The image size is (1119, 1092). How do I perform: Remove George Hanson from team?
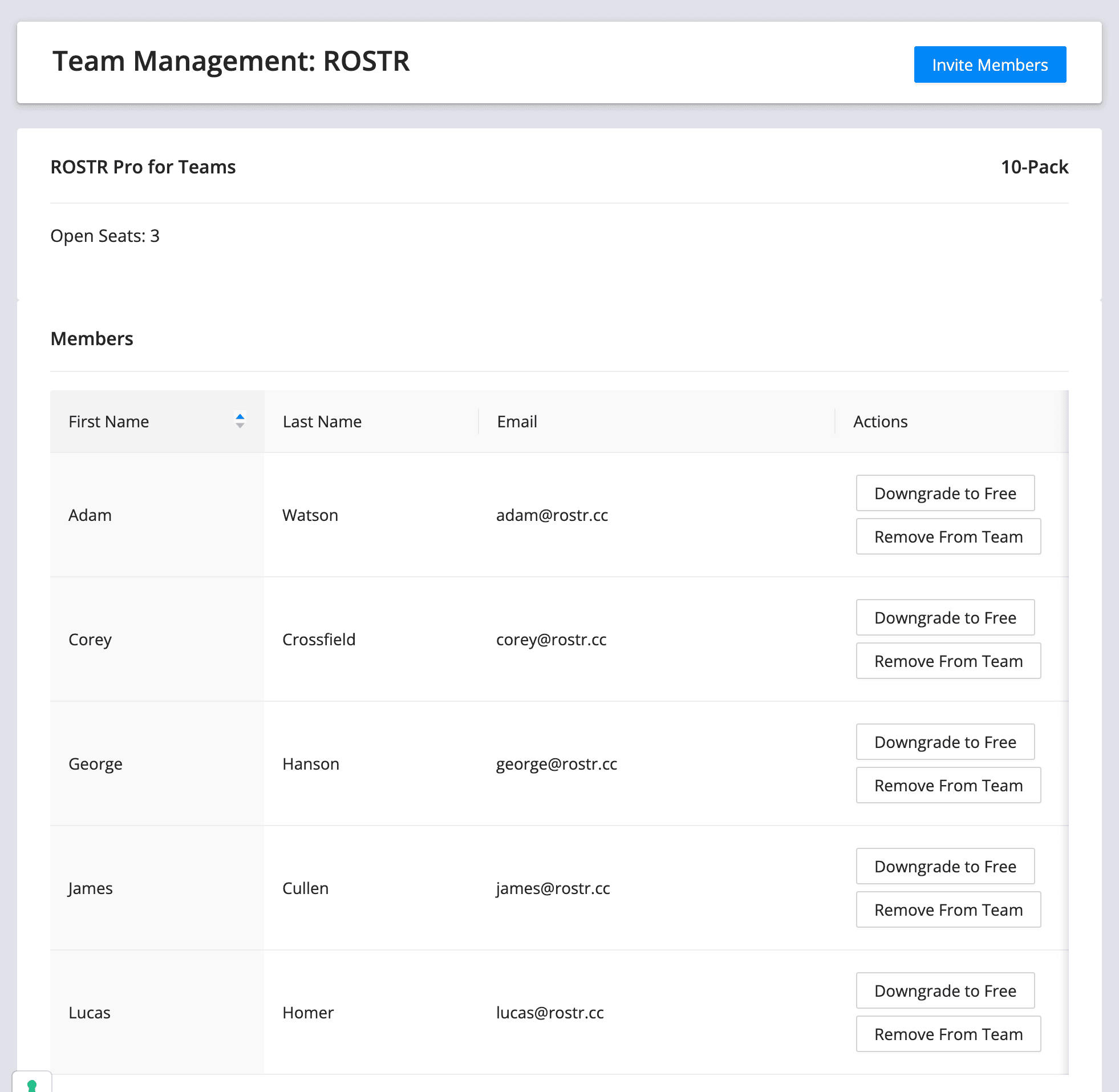(948, 786)
